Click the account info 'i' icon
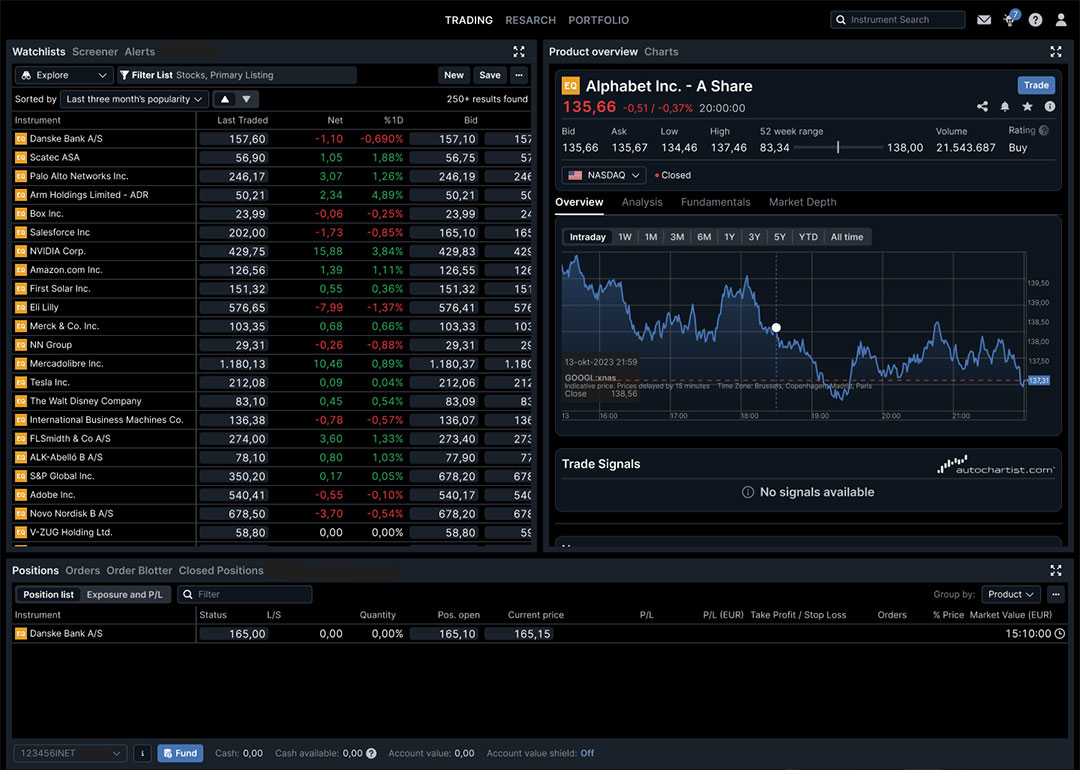 (143, 753)
